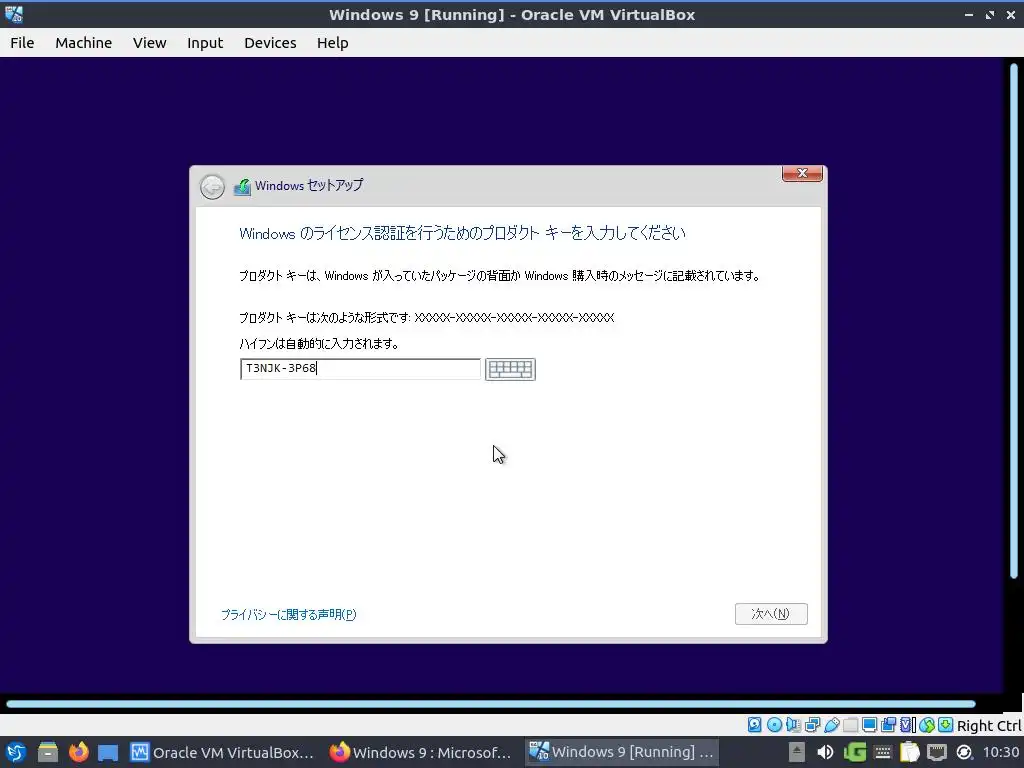Launch the file manager from the taskbar
Screen dimensions: 1024x768
(x=47, y=752)
